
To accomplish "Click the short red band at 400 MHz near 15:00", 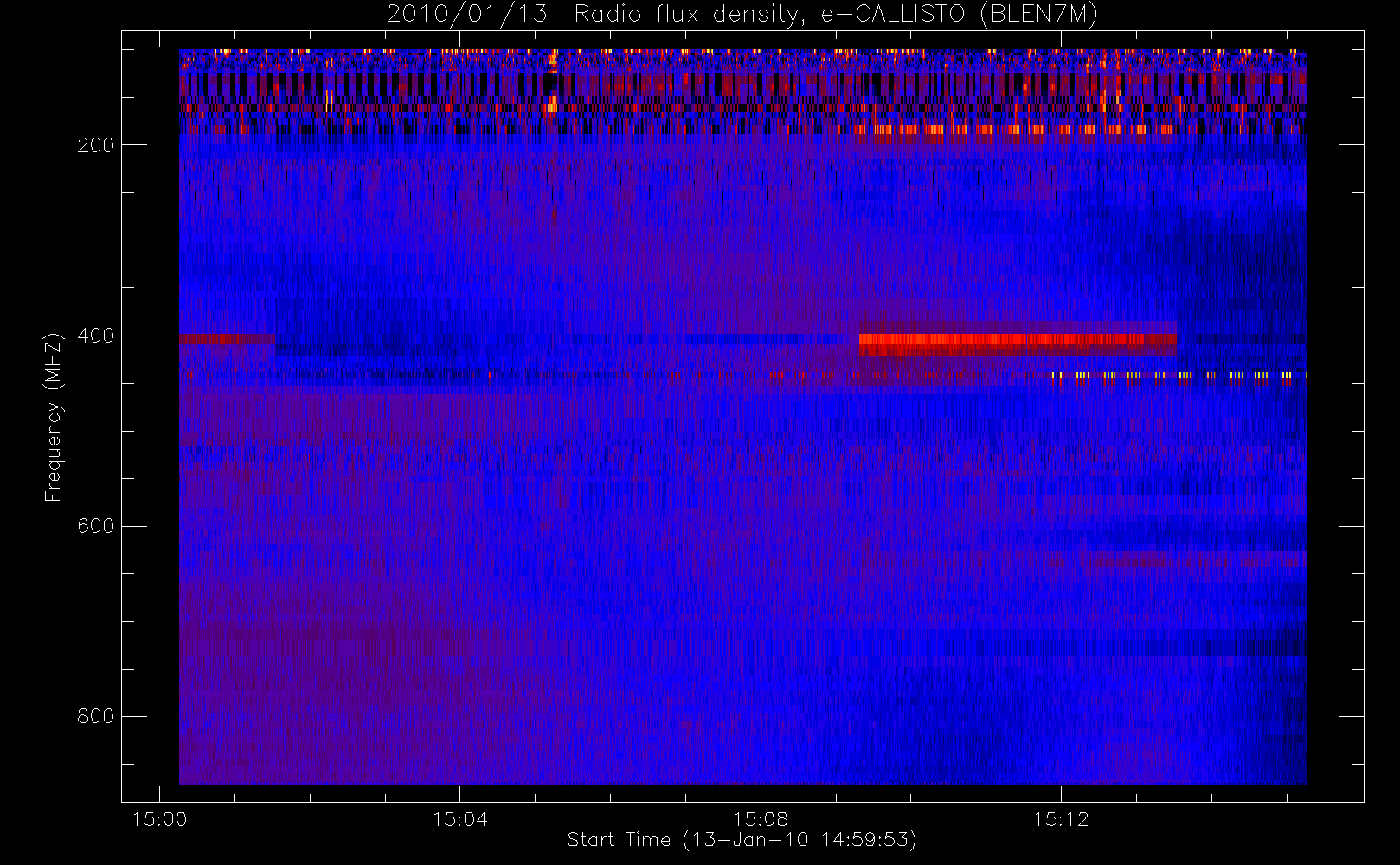I will (227, 339).
